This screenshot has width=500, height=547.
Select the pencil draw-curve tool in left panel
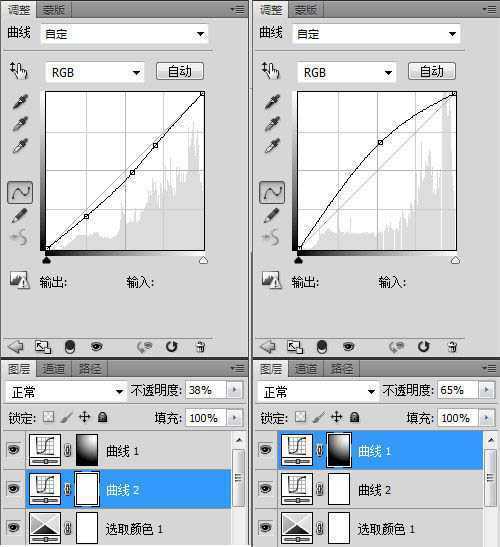tap(20, 215)
